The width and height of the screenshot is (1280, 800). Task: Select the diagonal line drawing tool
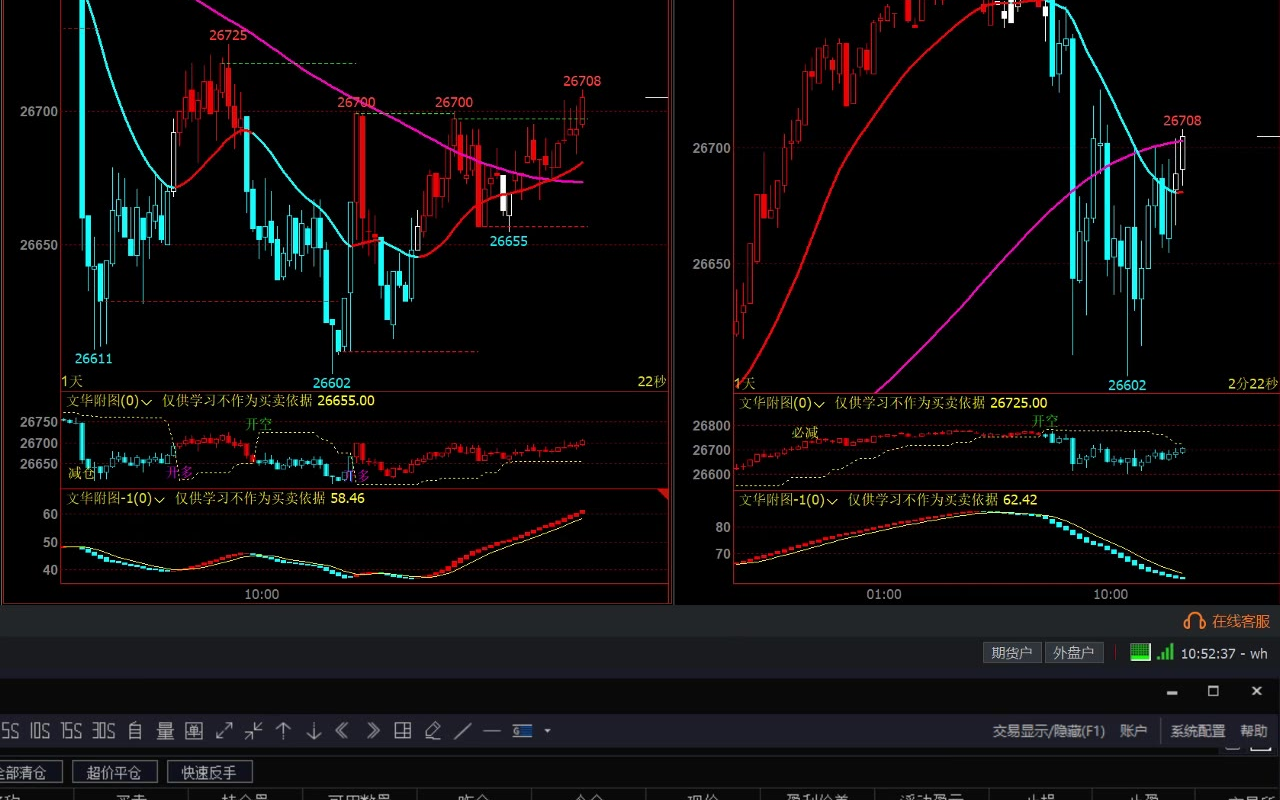[462, 731]
